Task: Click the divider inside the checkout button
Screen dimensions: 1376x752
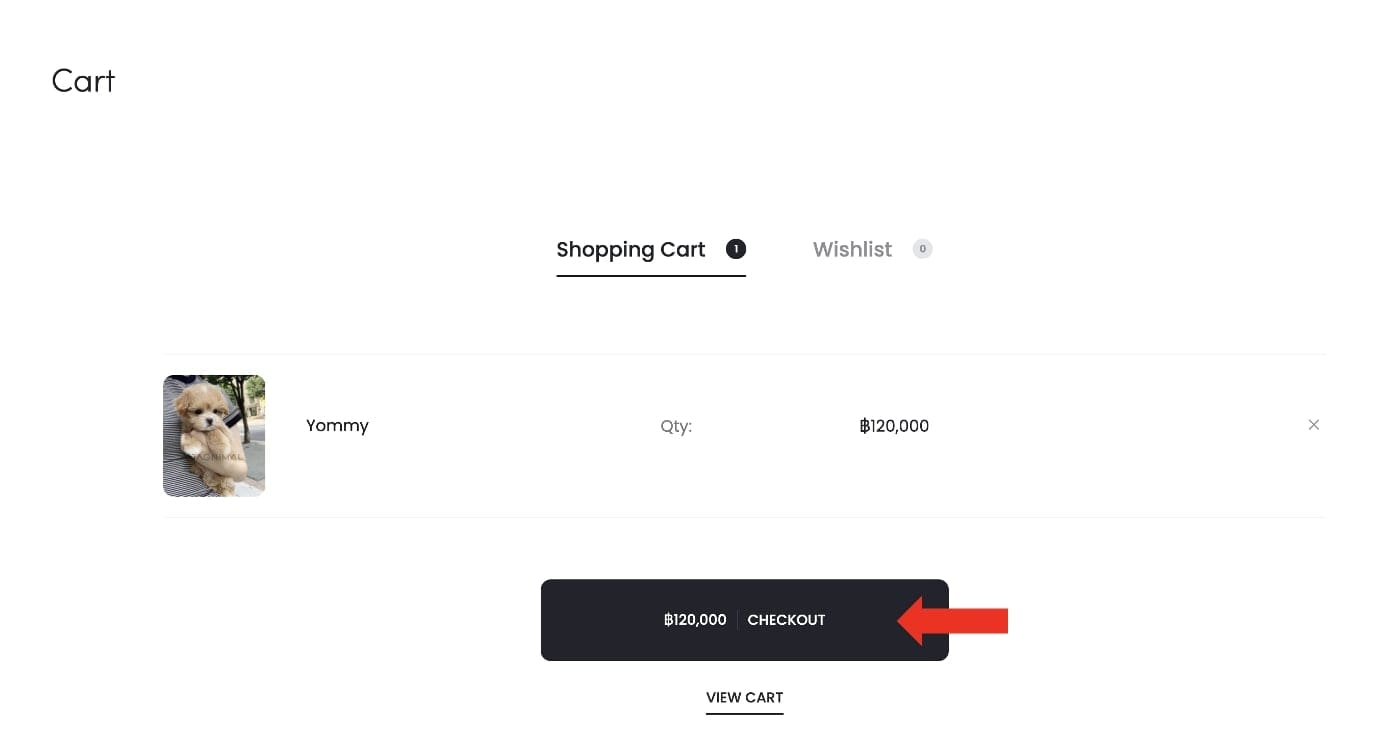Action: 737,620
